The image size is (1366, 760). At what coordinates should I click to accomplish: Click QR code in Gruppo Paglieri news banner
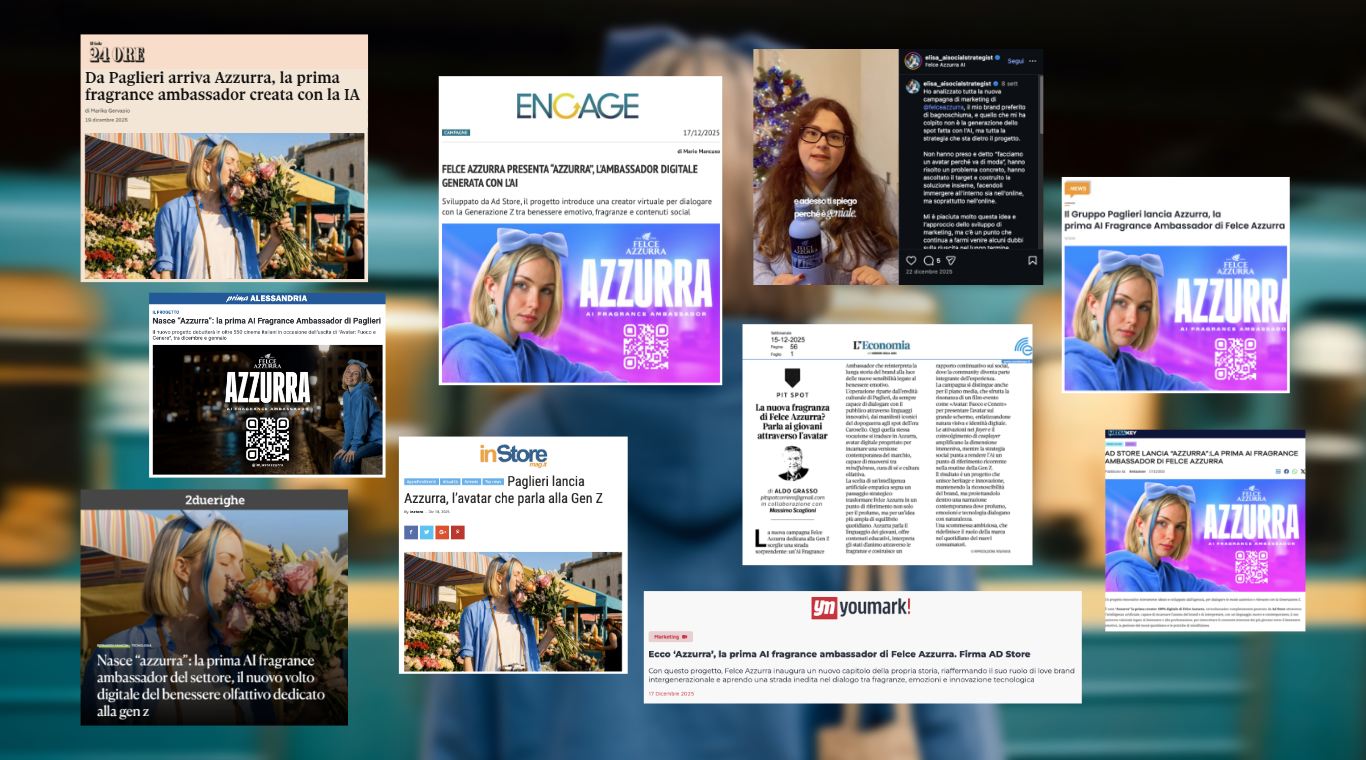tap(1235, 359)
